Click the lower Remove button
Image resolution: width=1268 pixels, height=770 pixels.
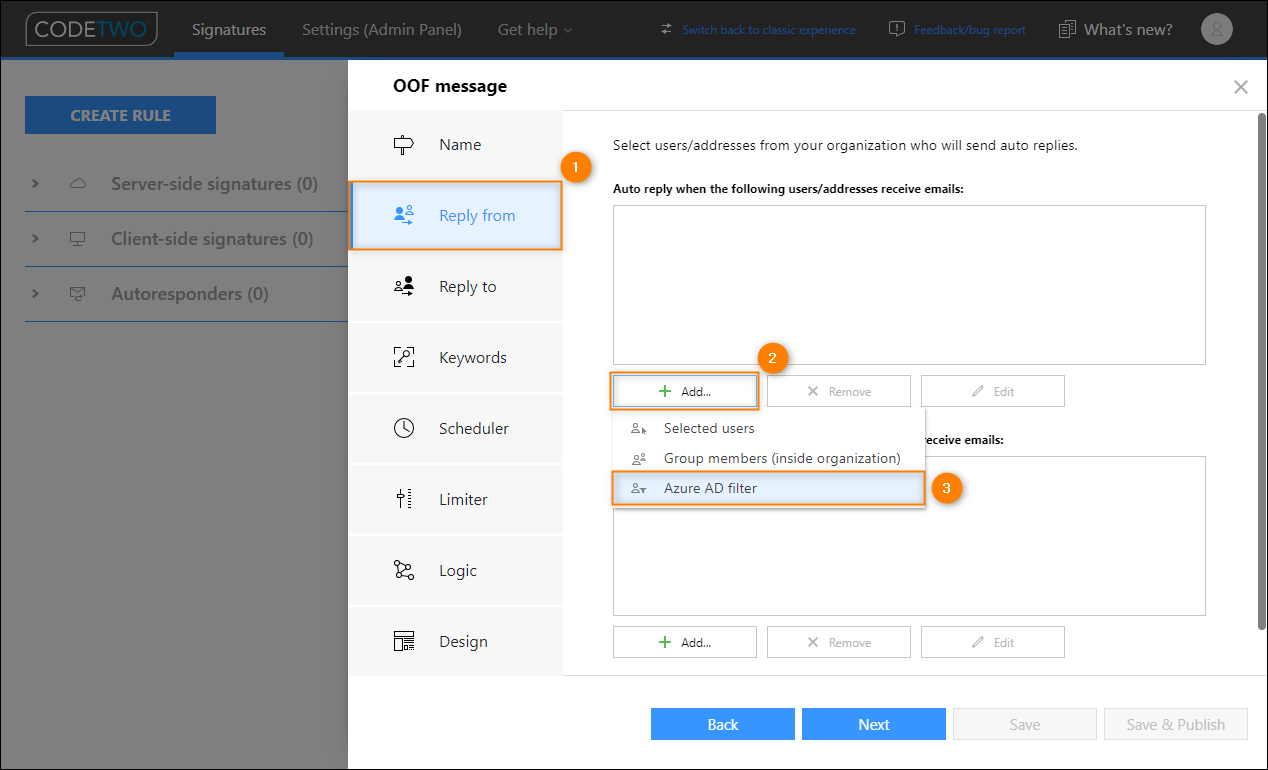click(x=839, y=642)
